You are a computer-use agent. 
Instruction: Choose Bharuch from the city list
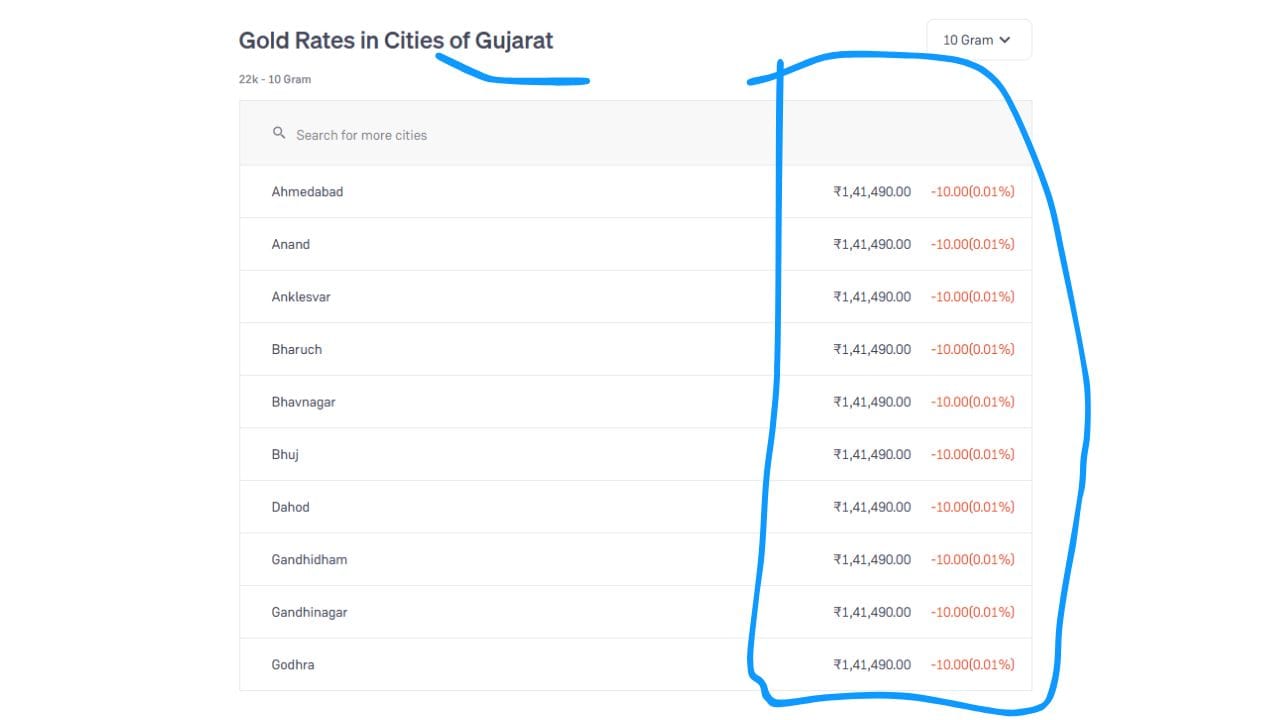[635, 349]
